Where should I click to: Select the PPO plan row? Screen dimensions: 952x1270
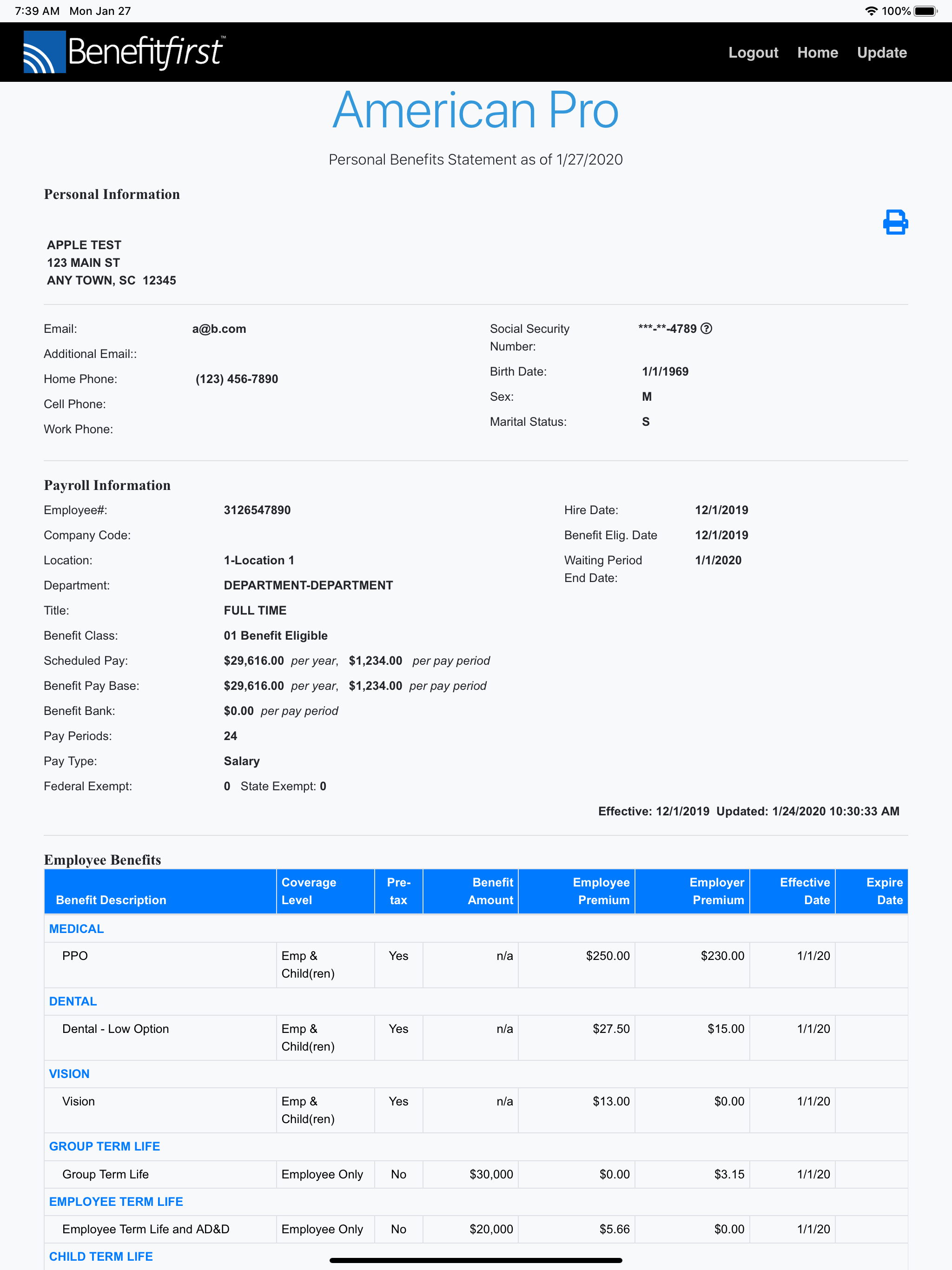click(x=476, y=965)
